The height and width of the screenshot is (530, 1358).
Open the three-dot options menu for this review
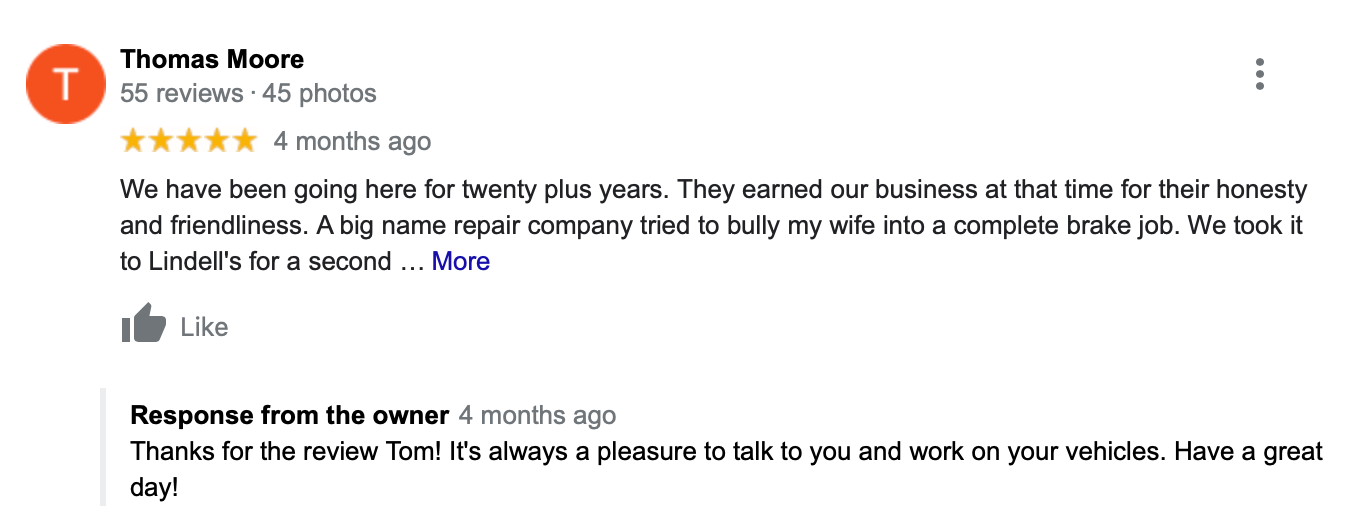pos(1259,74)
